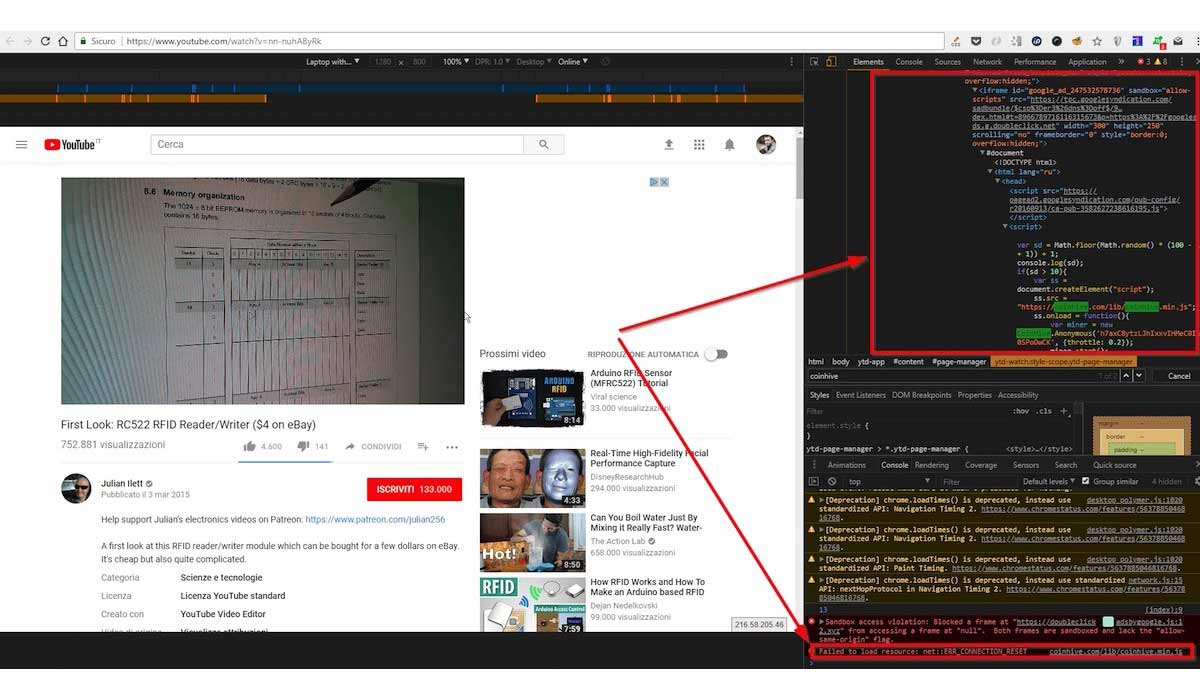Viewport: 1200px width, 700px height.
Task: Collapse the html lang="ru" node
Action: (990, 172)
